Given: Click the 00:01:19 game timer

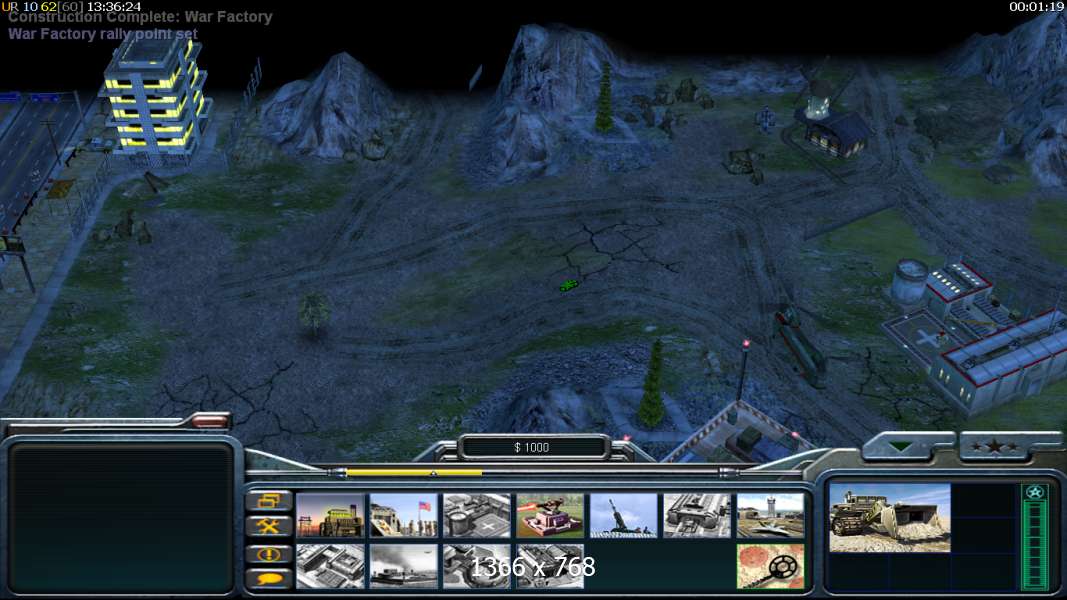Looking at the screenshot, I should click(x=1036, y=6).
